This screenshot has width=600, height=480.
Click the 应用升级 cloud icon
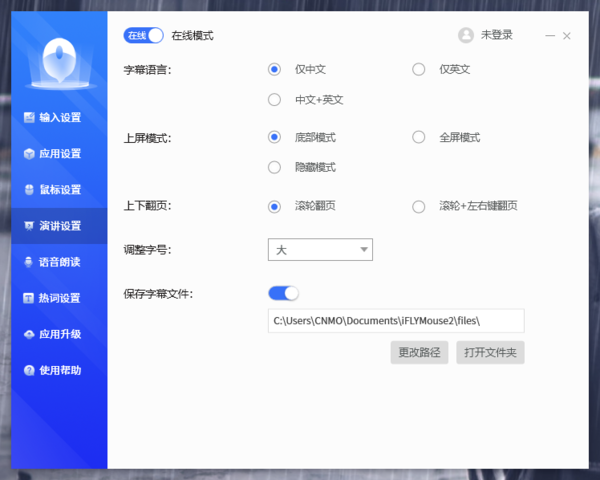(x=29, y=334)
